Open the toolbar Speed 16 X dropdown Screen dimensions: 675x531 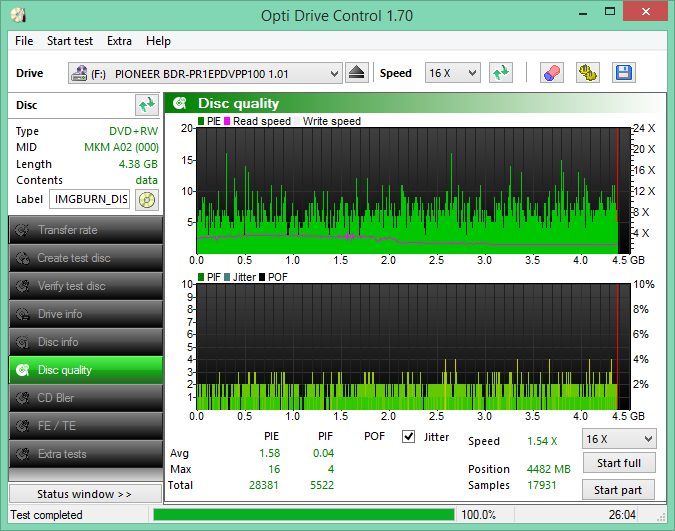click(x=452, y=73)
